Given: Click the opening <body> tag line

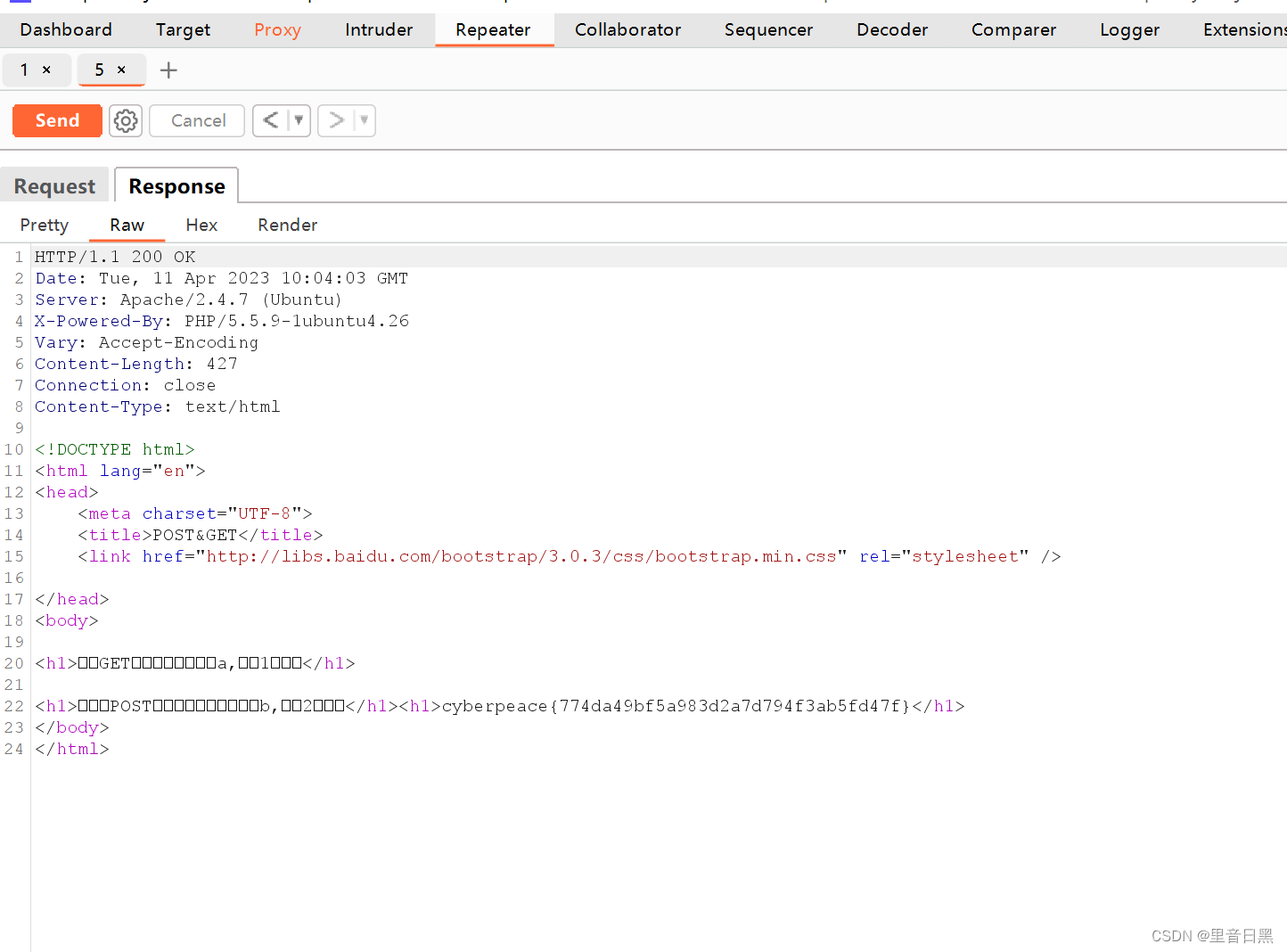Looking at the screenshot, I should (67, 620).
